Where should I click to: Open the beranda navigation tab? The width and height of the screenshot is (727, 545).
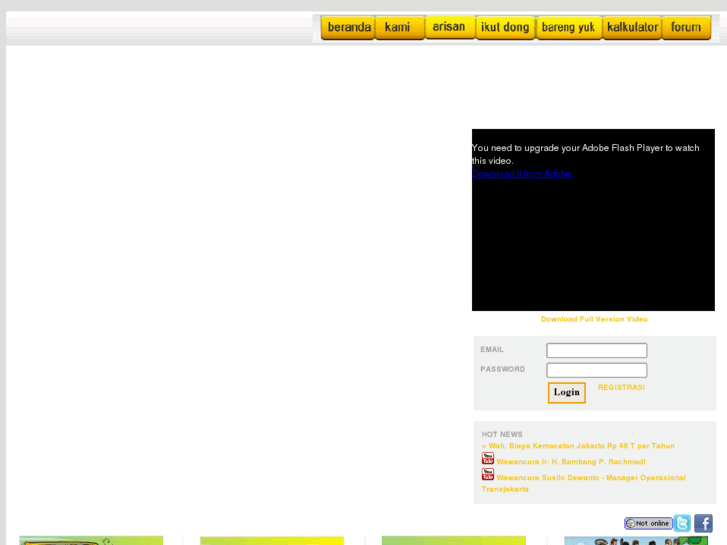pos(348,27)
